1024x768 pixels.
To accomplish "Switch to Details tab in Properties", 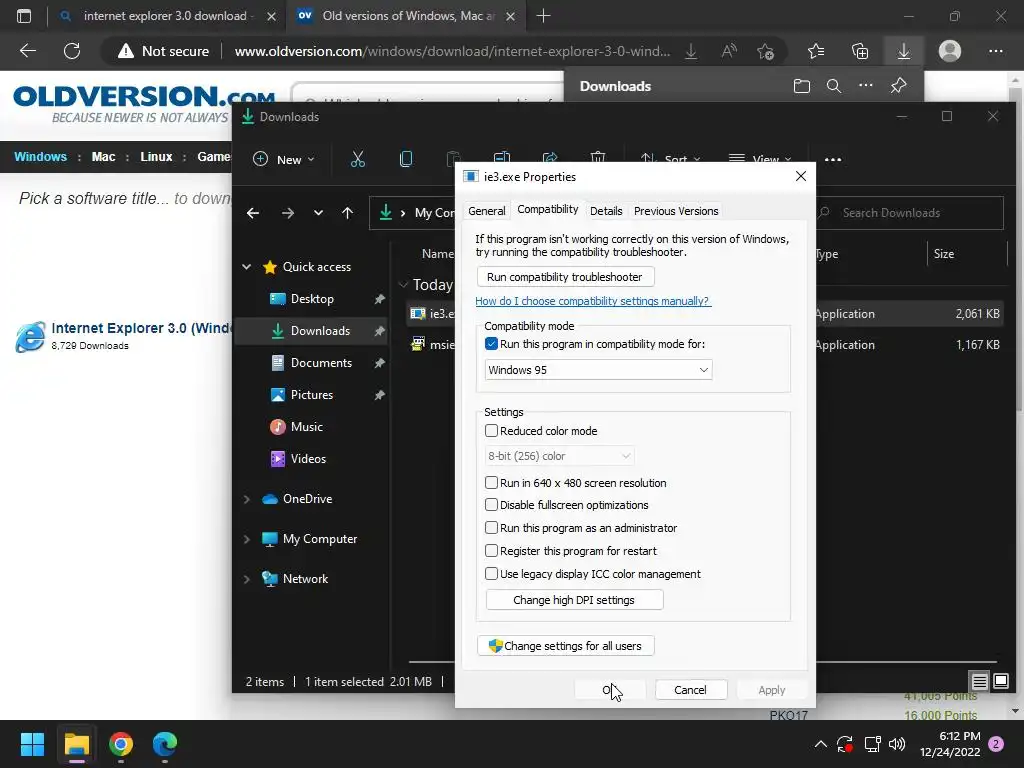I will coord(606,211).
